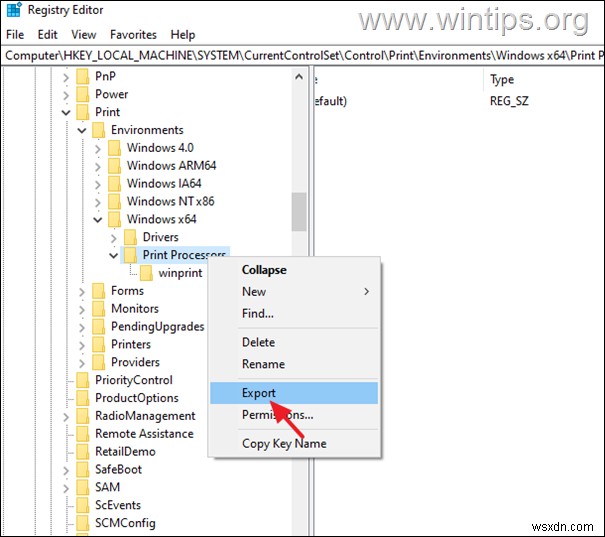Collapse the Windows x64 key
The image size is (605, 537).
[98, 220]
